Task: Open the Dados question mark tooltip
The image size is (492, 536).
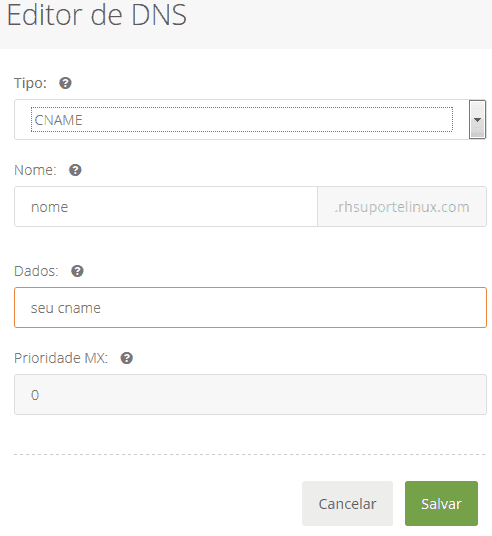Action: [77, 271]
